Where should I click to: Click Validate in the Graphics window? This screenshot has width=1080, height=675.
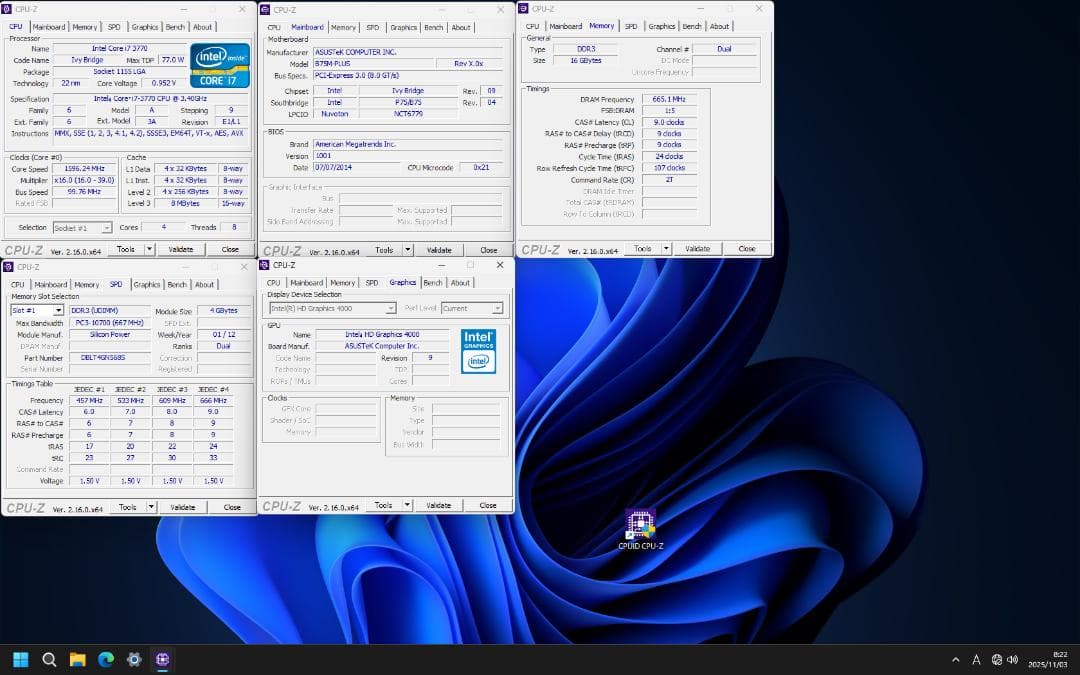(x=437, y=505)
